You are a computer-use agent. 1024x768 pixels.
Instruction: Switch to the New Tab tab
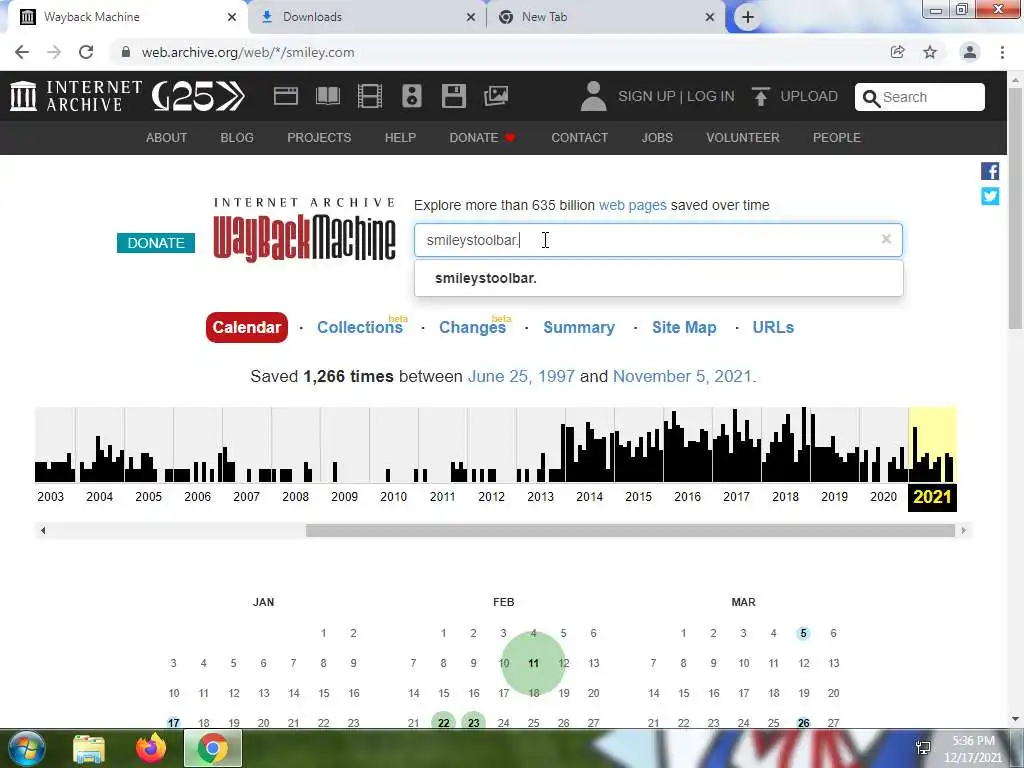pos(606,17)
